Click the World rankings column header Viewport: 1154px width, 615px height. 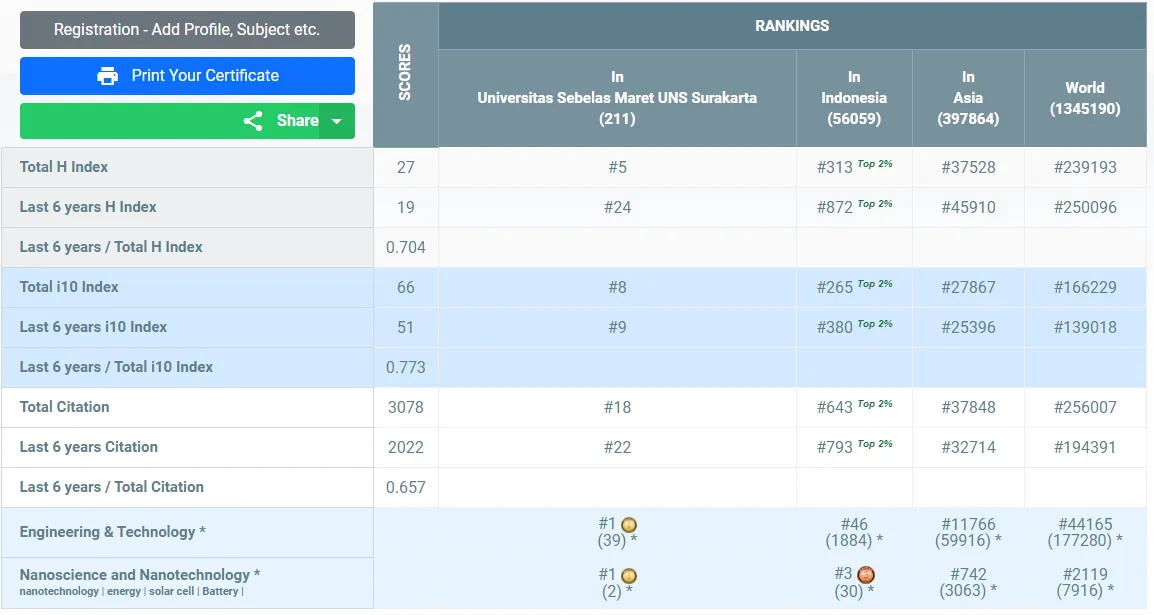coord(1085,98)
